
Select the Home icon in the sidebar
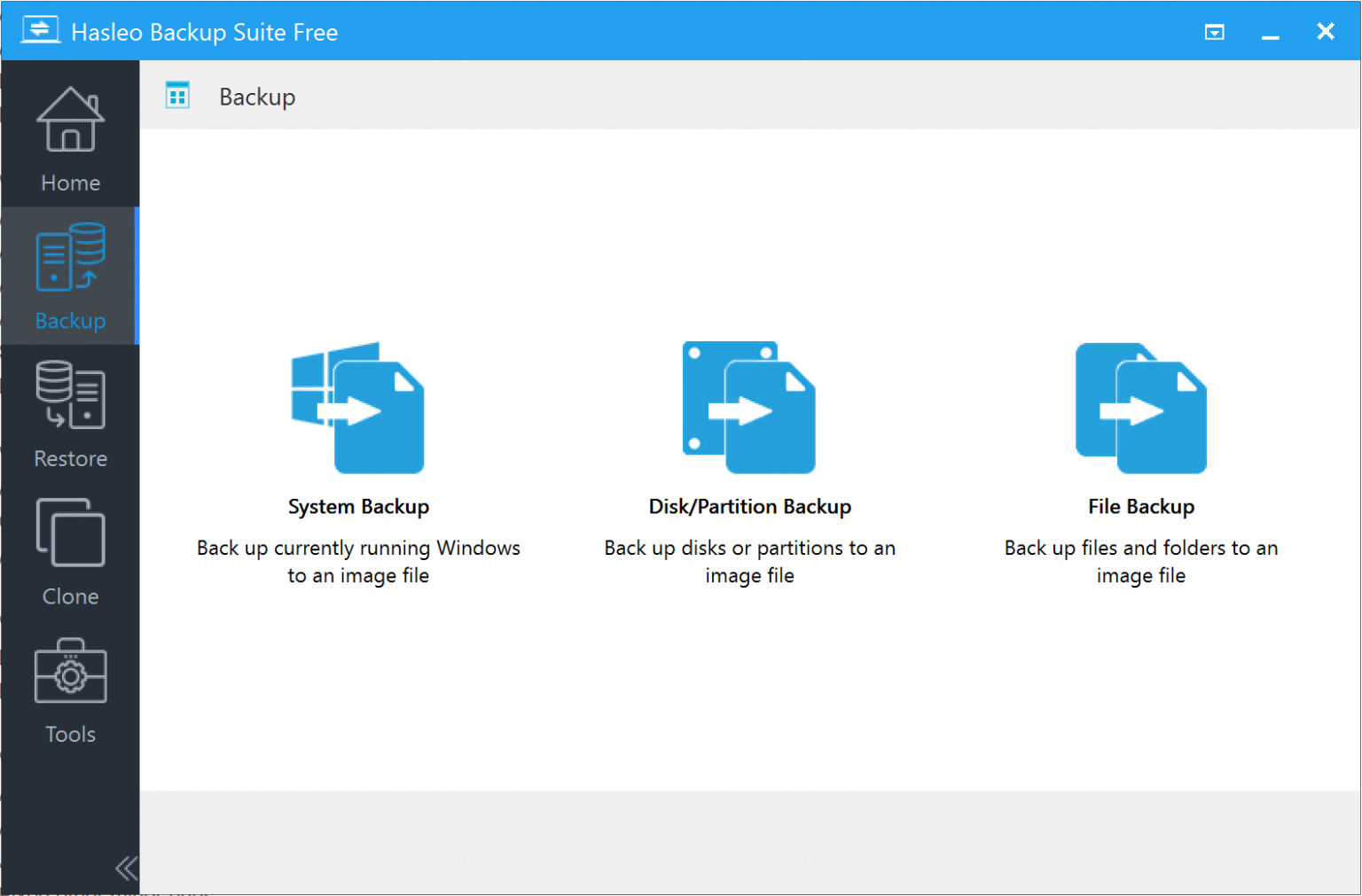pos(69,120)
